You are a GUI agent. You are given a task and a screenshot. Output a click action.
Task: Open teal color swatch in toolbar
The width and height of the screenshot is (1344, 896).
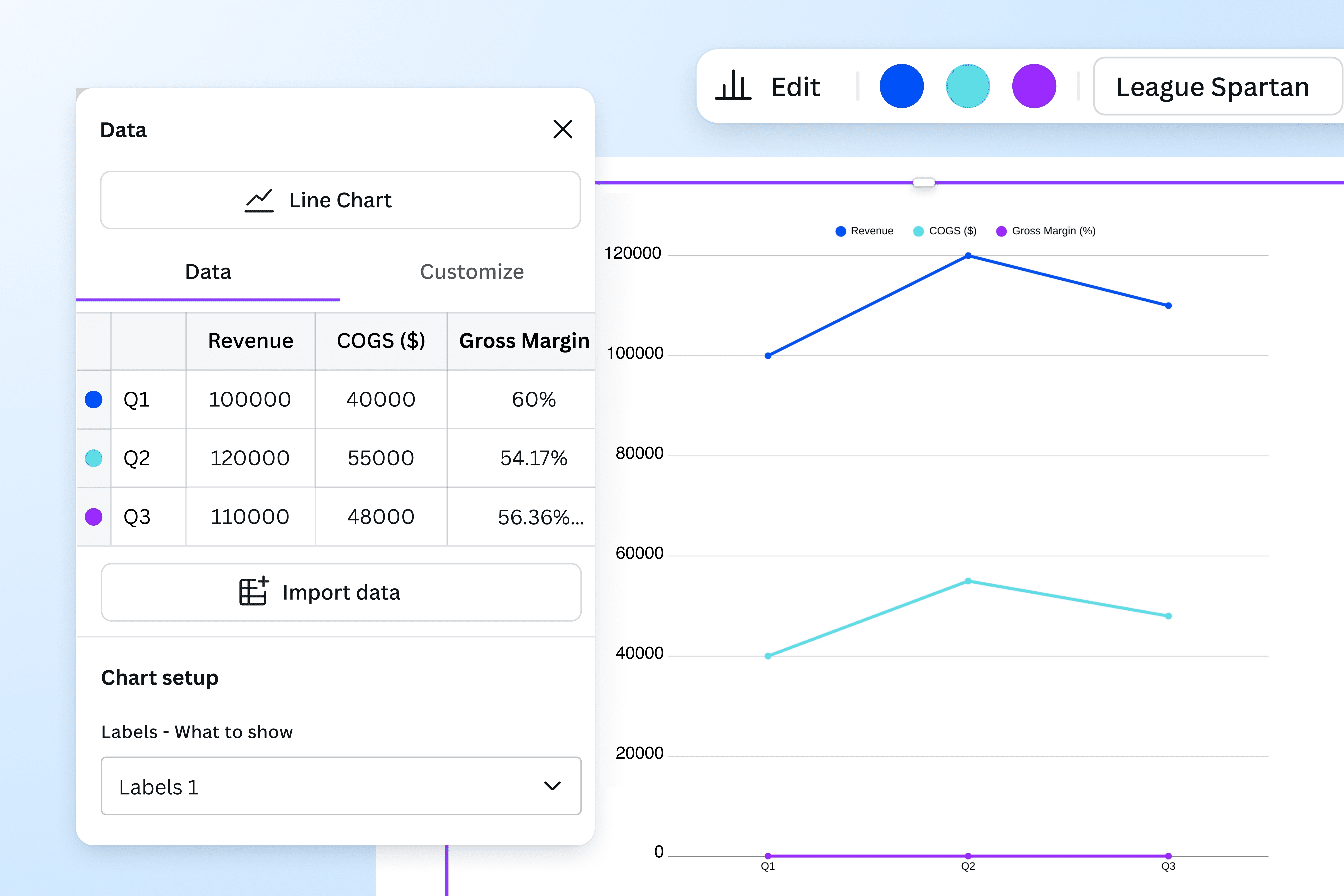(x=967, y=86)
